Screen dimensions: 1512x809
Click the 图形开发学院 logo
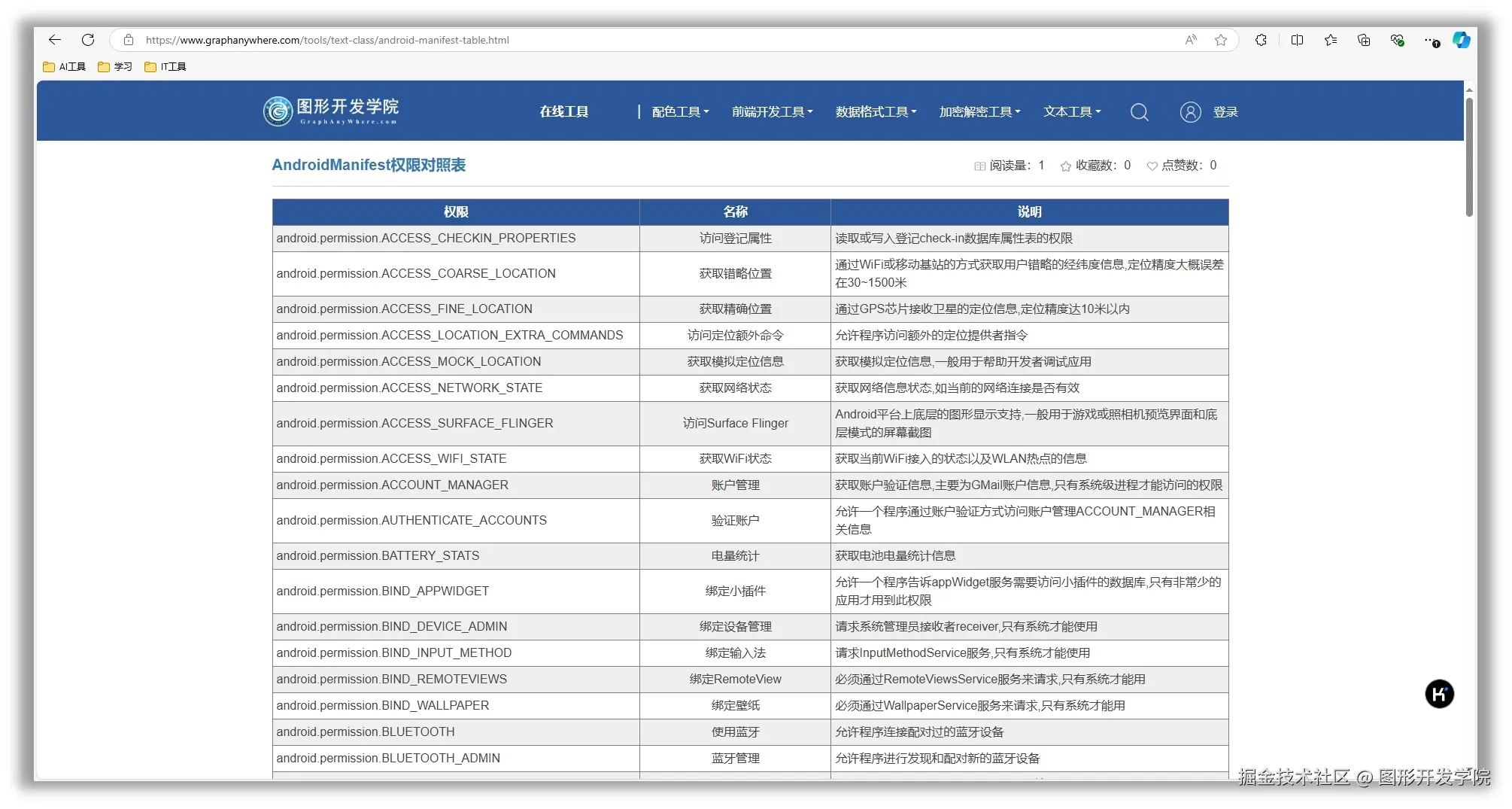329,110
